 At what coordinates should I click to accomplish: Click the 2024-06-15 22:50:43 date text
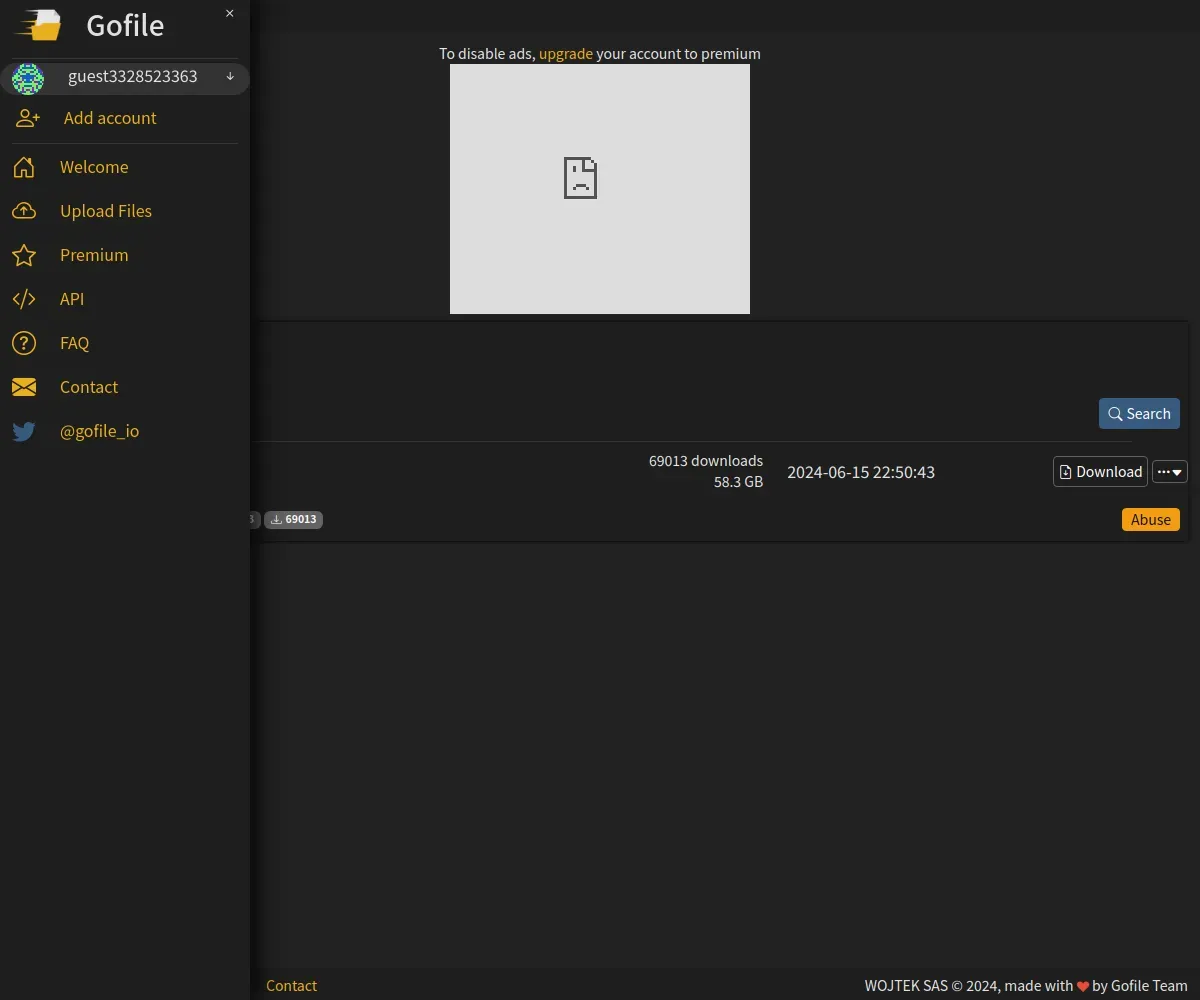pos(861,472)
